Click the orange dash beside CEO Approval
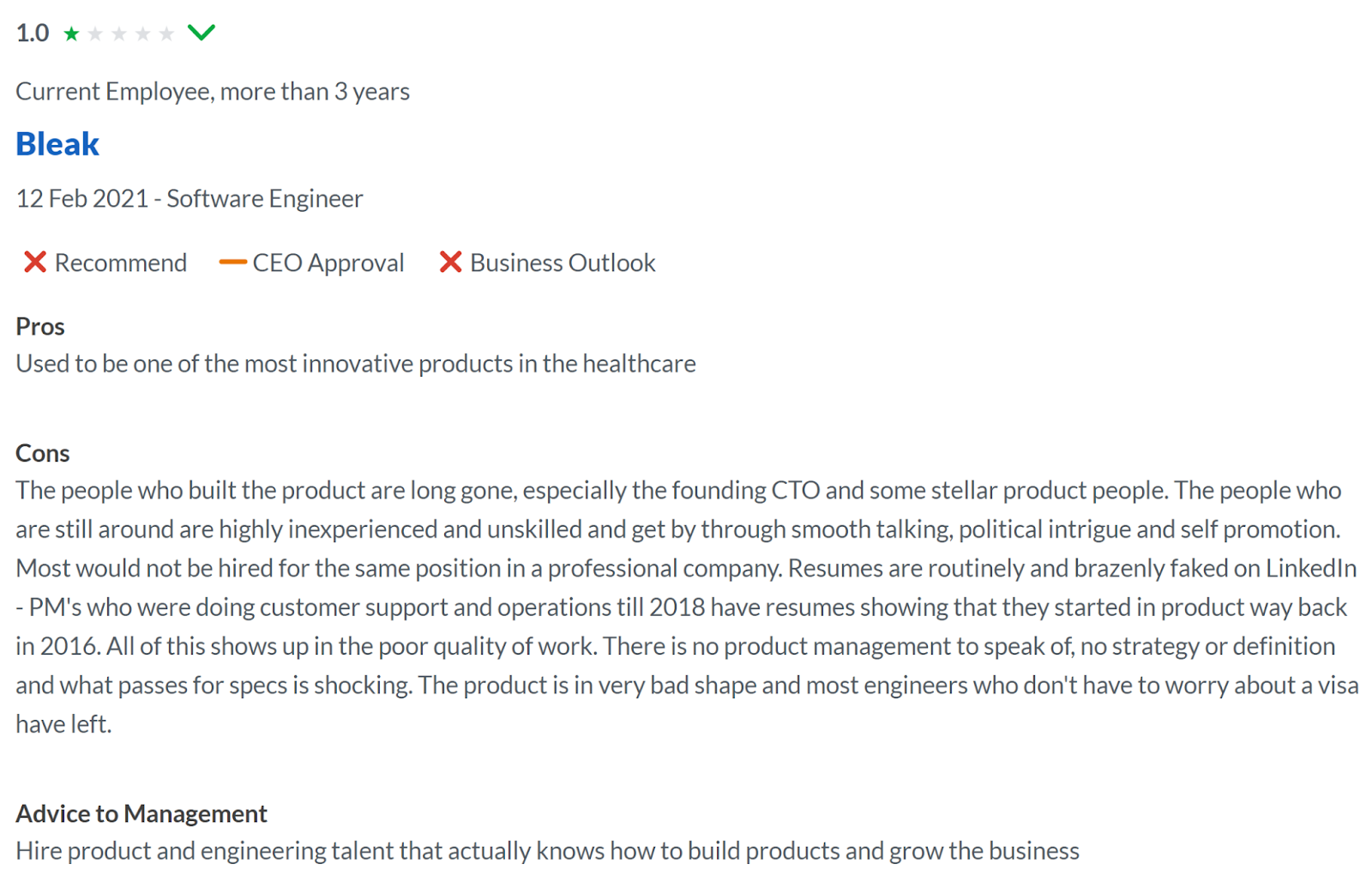This screenshot has width=1372, height=870. tap(232, 263)
